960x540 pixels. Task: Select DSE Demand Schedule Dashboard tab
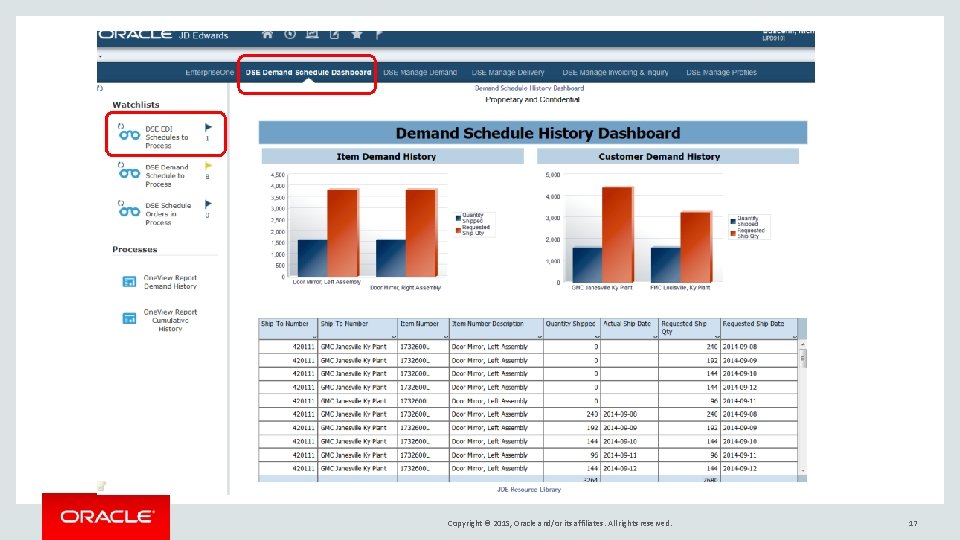pyautogui.click(x=308, y=72)
